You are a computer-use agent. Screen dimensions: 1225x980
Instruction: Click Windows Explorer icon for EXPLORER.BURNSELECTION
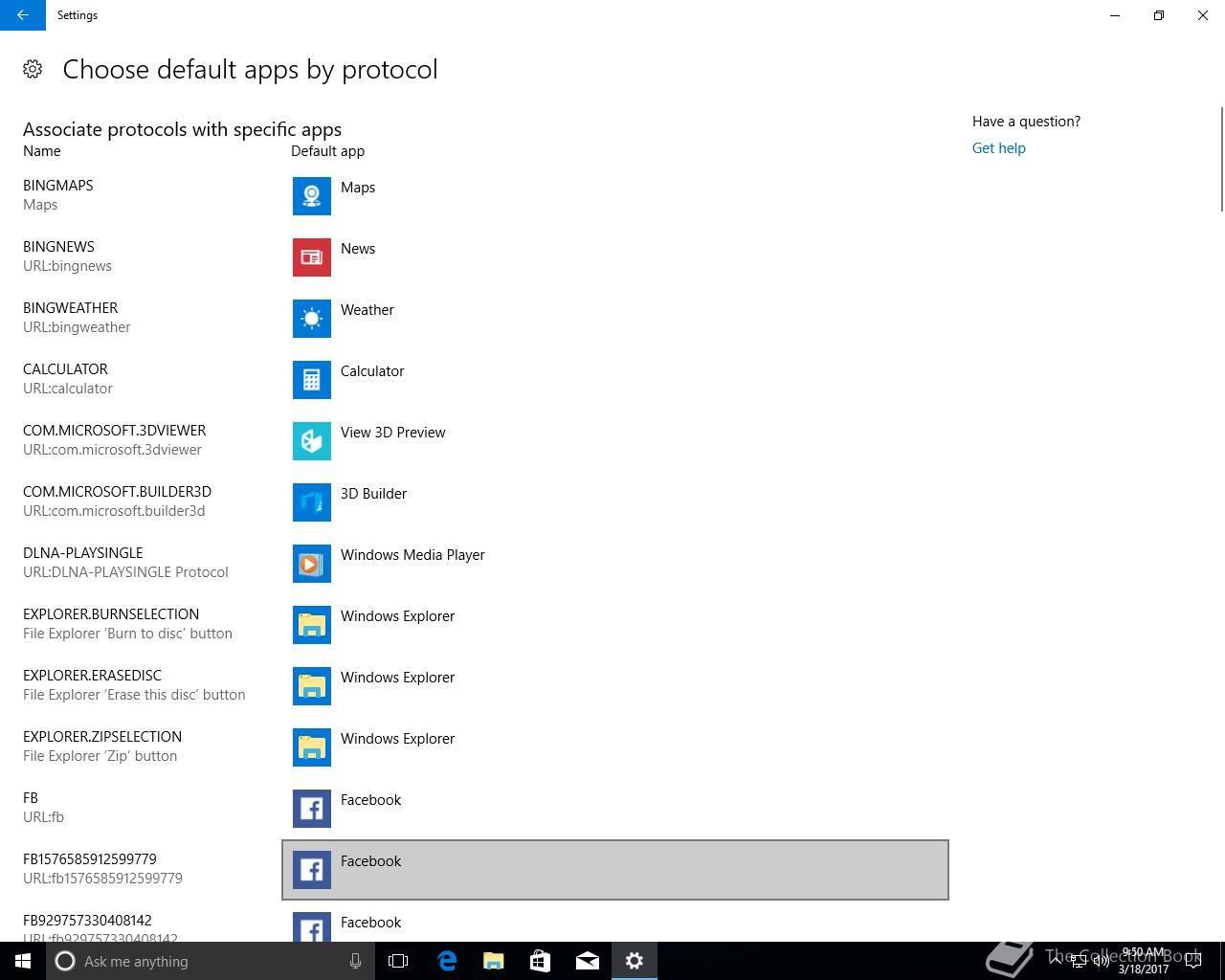[x=312, y=625]
